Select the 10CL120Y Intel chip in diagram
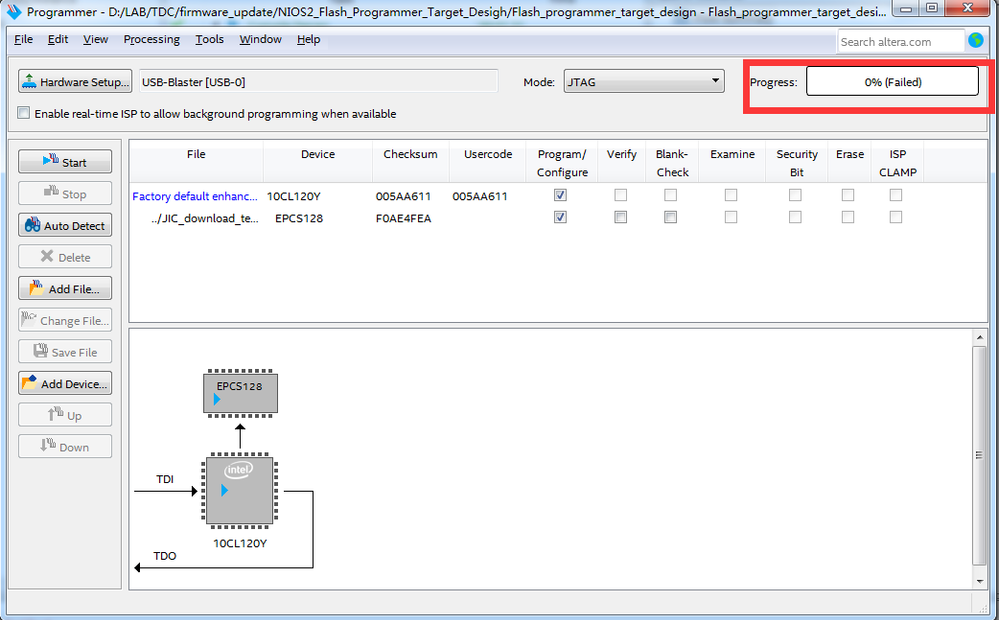The image size is (999, 620). click(x=240, y=491)
